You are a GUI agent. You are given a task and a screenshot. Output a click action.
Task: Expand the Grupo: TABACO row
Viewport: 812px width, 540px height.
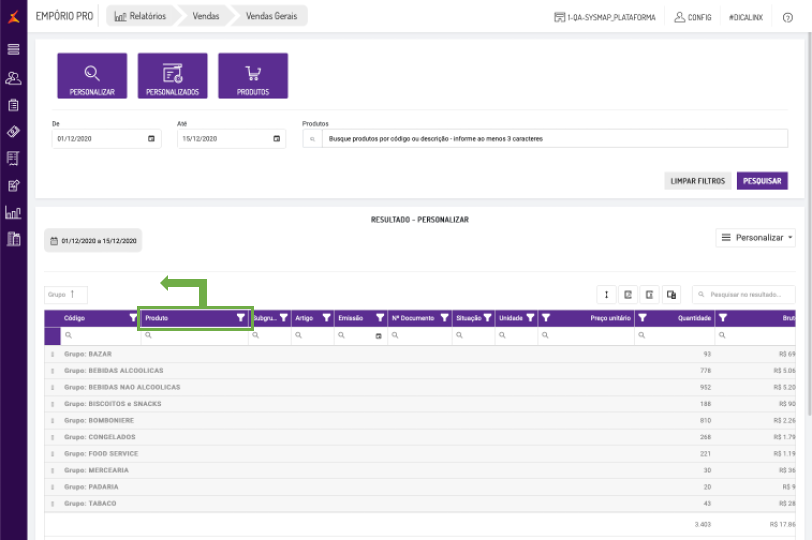pos(53,503)
